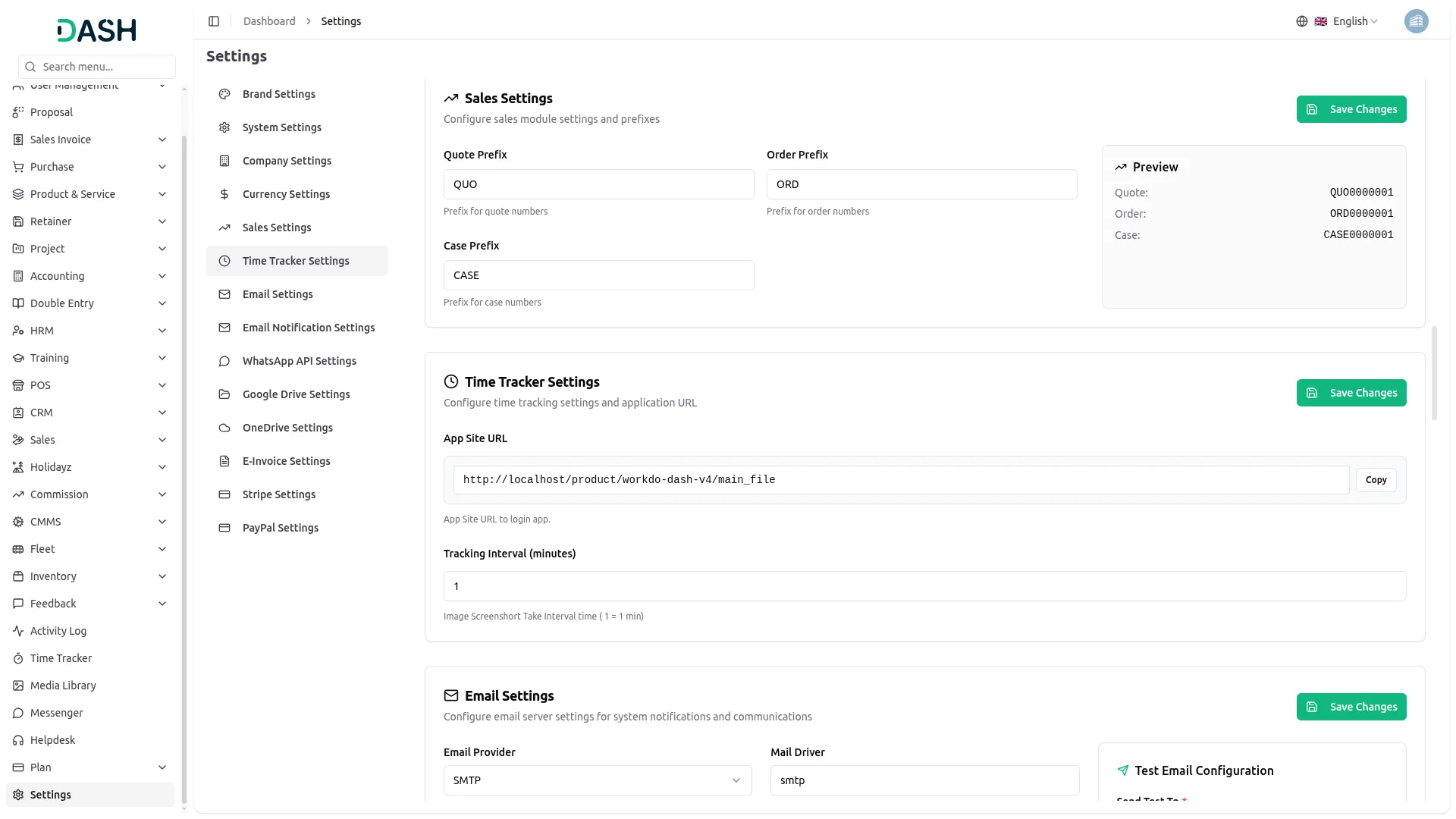Open the user avatar profile menu
The width and height of the screenshot is (1456, 819).
point(1415,21)
